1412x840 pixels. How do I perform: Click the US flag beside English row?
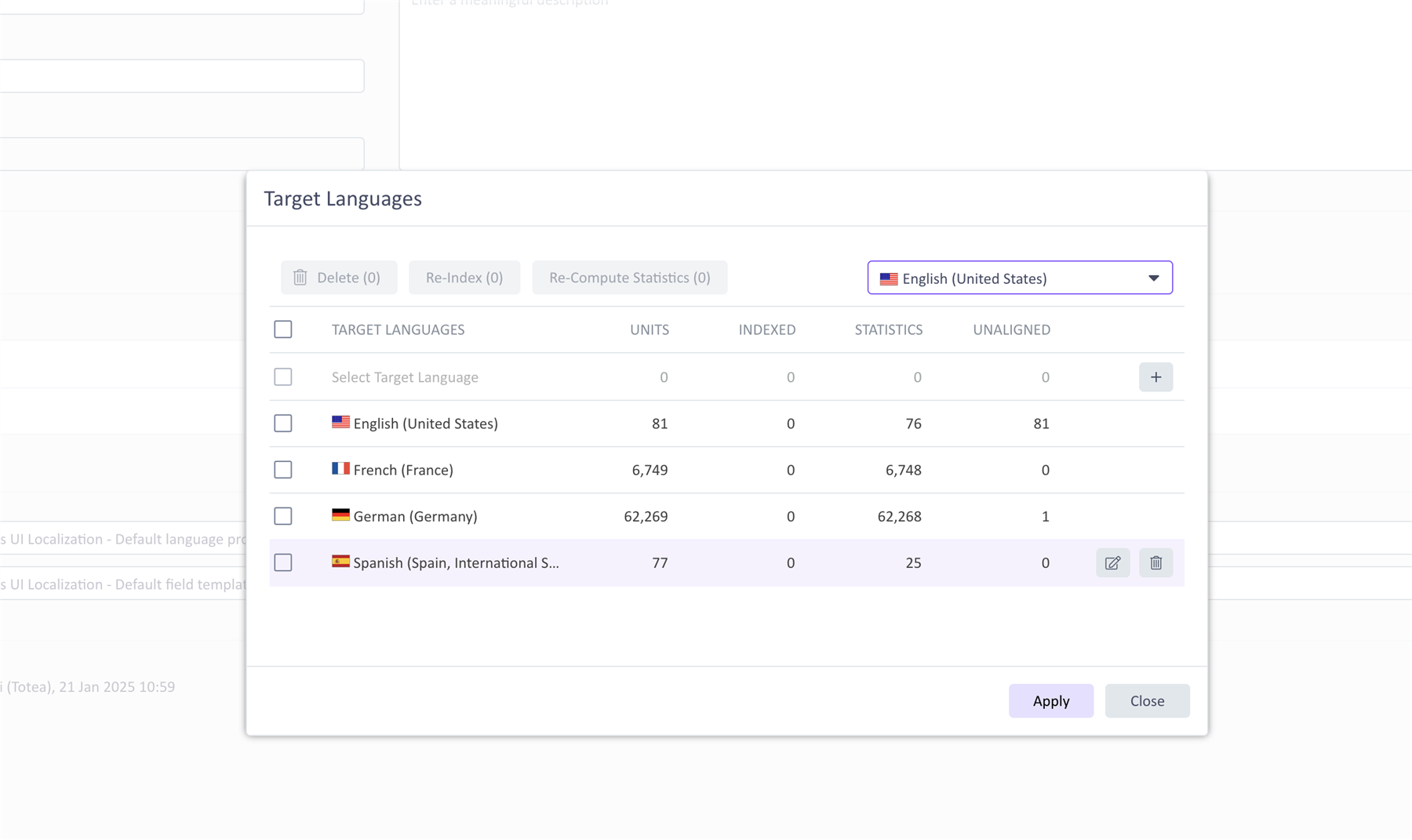point(340,423)
